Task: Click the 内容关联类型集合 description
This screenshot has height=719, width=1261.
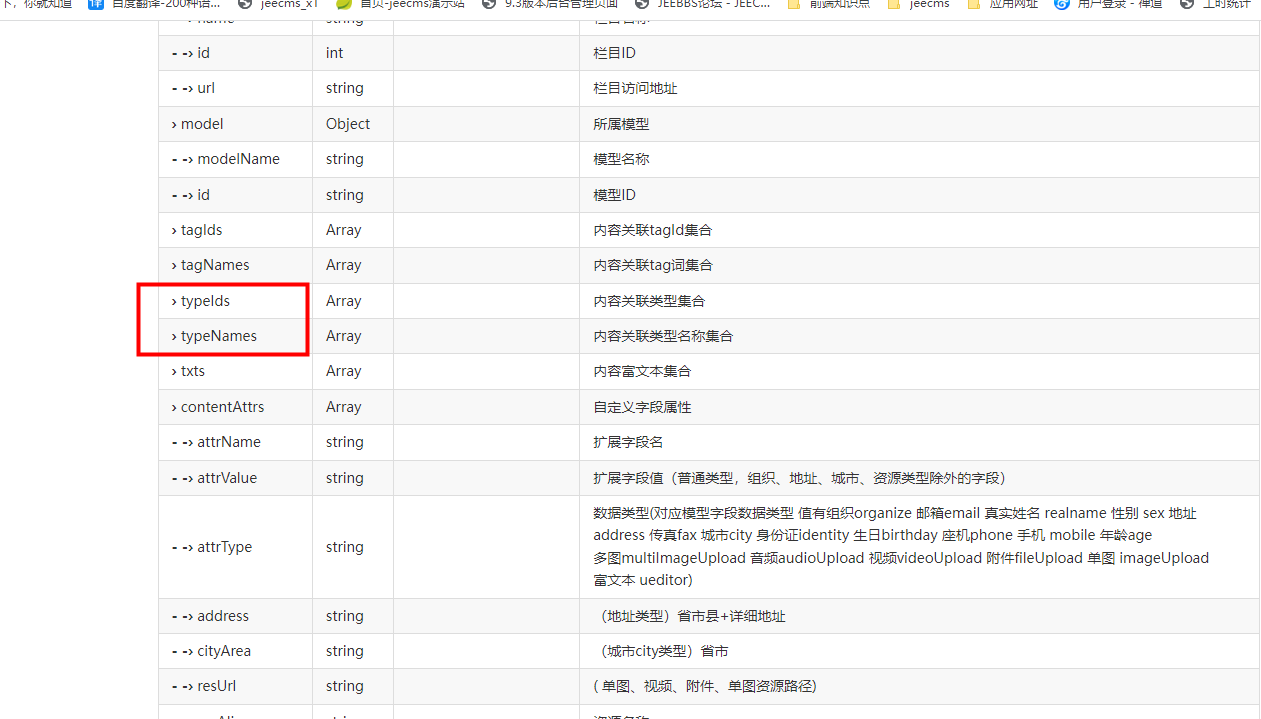Action: coord(649,301)
